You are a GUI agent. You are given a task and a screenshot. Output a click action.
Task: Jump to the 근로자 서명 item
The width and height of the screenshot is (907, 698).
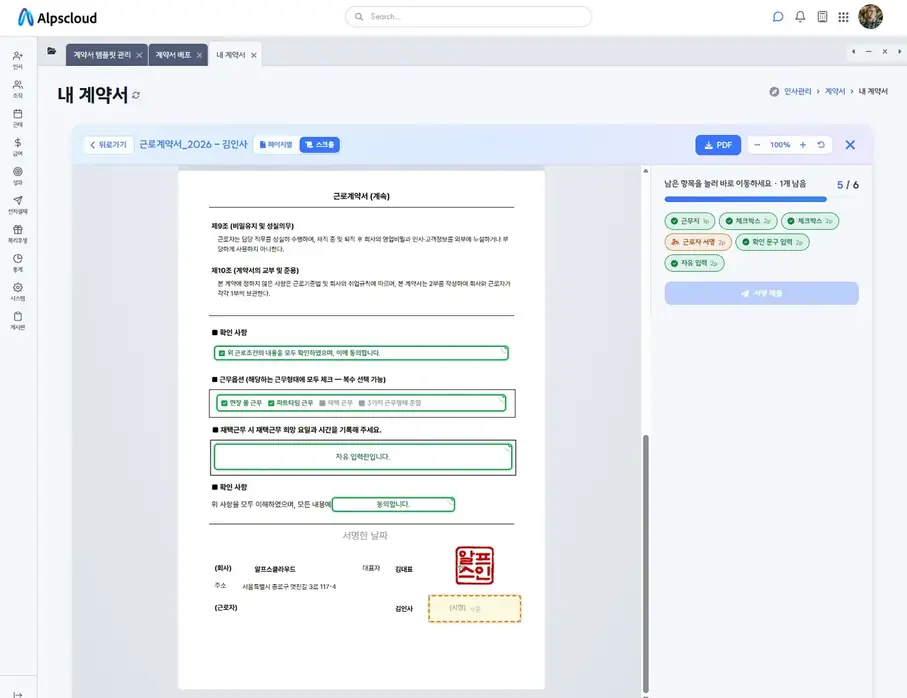698,242
